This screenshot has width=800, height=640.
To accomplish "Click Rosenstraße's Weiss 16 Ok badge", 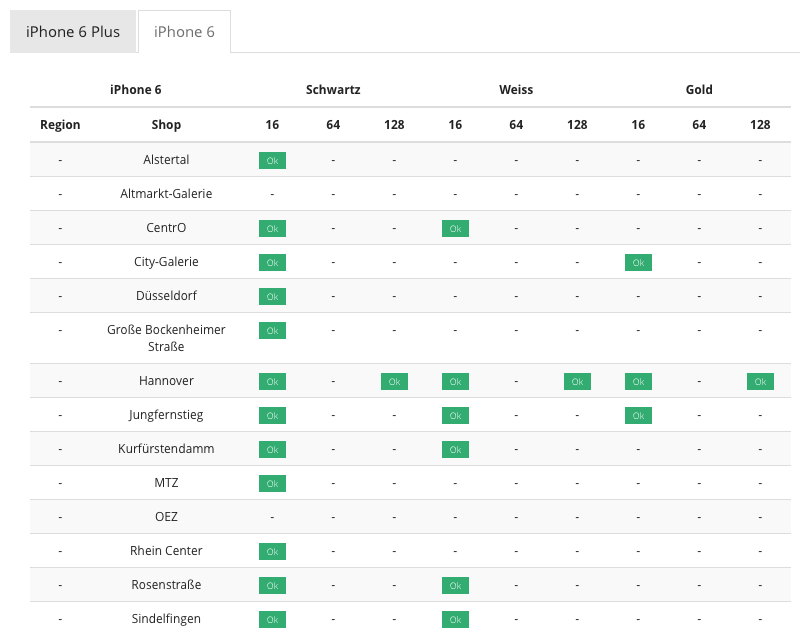I will (x=455, y=585).
